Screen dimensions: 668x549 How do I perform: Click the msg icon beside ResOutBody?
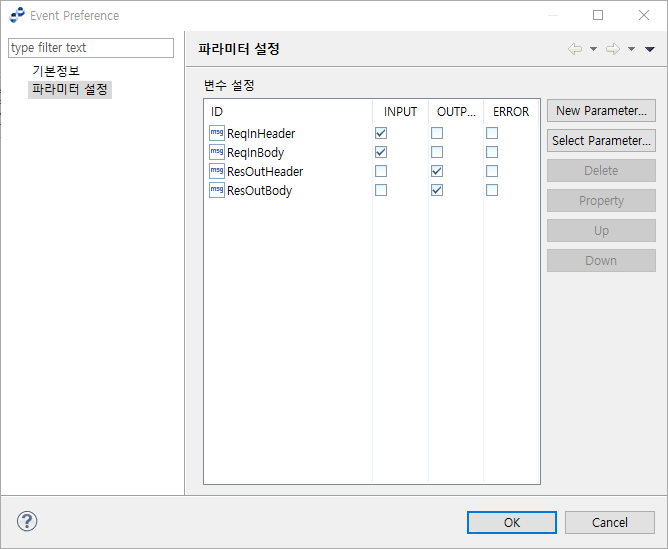coord(217,190)
